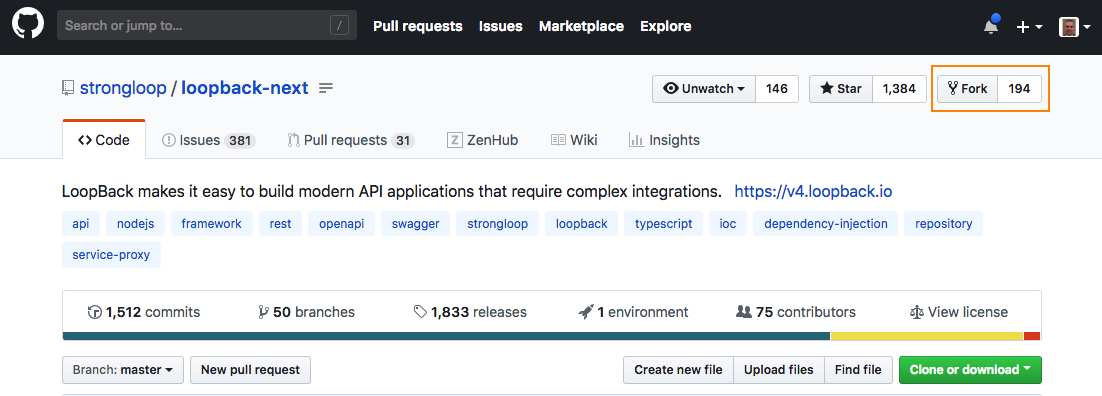View the 146 watchers count
This screenshot has width=1102, height=396.
[777, 89]
